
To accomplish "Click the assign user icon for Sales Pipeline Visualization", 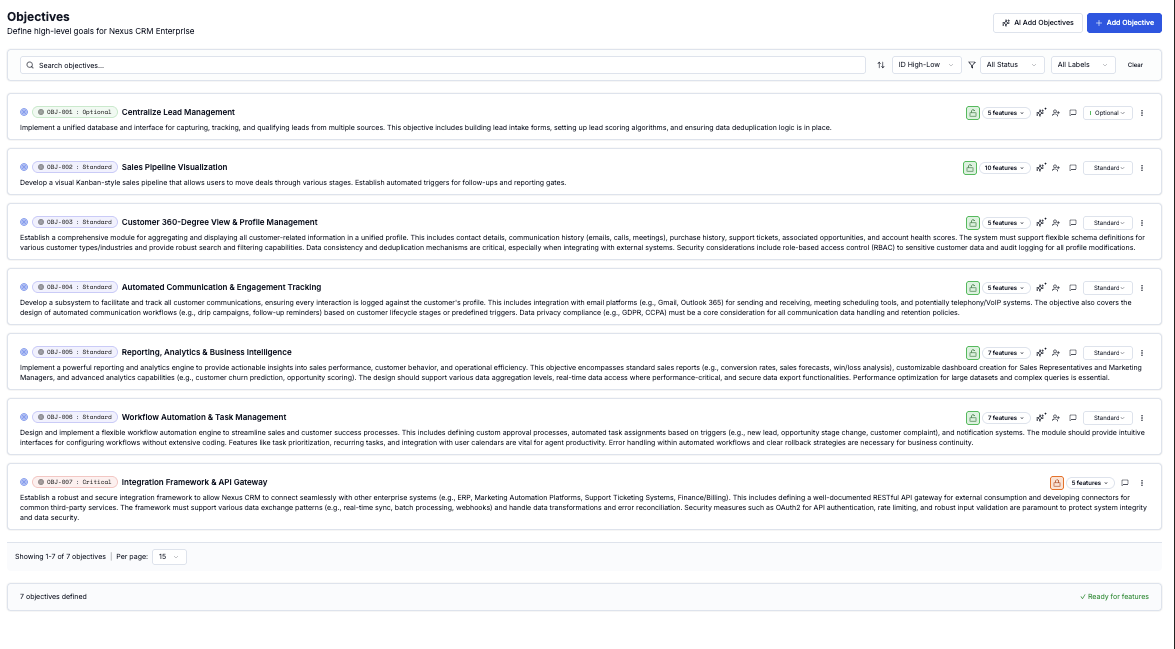I will (1056, 168).
